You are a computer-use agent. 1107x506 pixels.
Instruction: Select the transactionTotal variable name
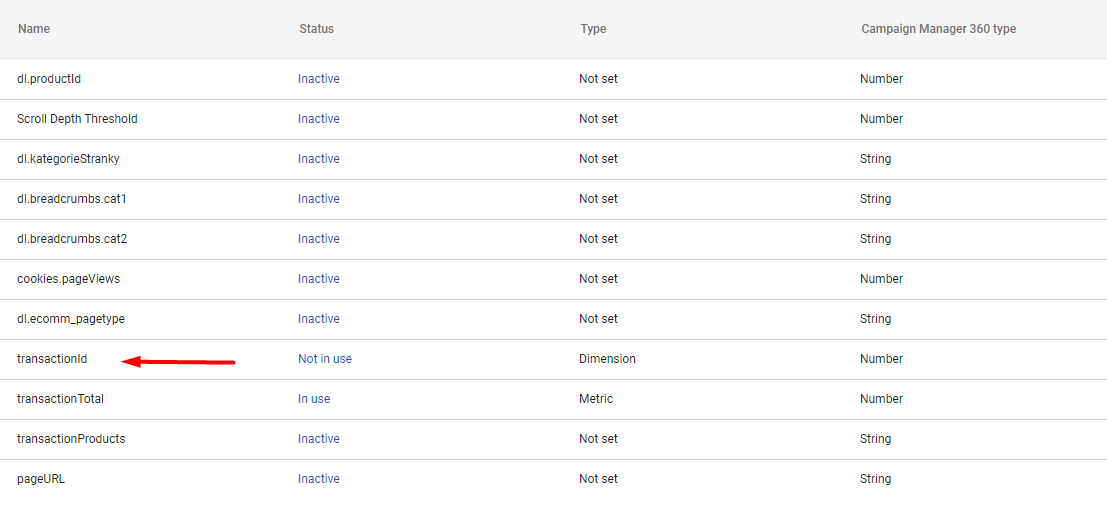(60, 399)
